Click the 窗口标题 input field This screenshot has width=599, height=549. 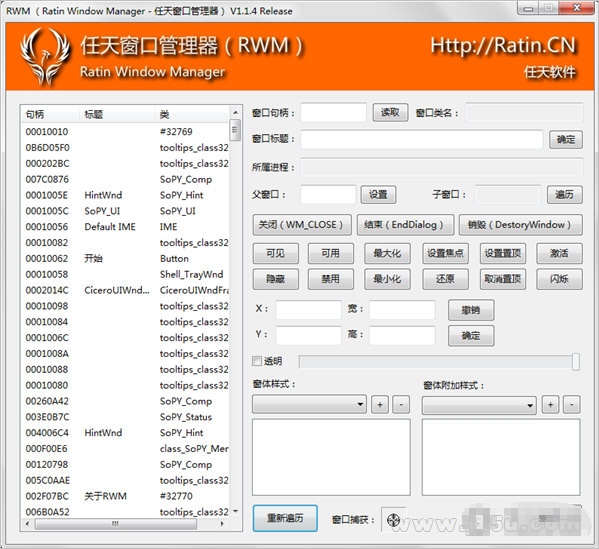pos(422,139)
